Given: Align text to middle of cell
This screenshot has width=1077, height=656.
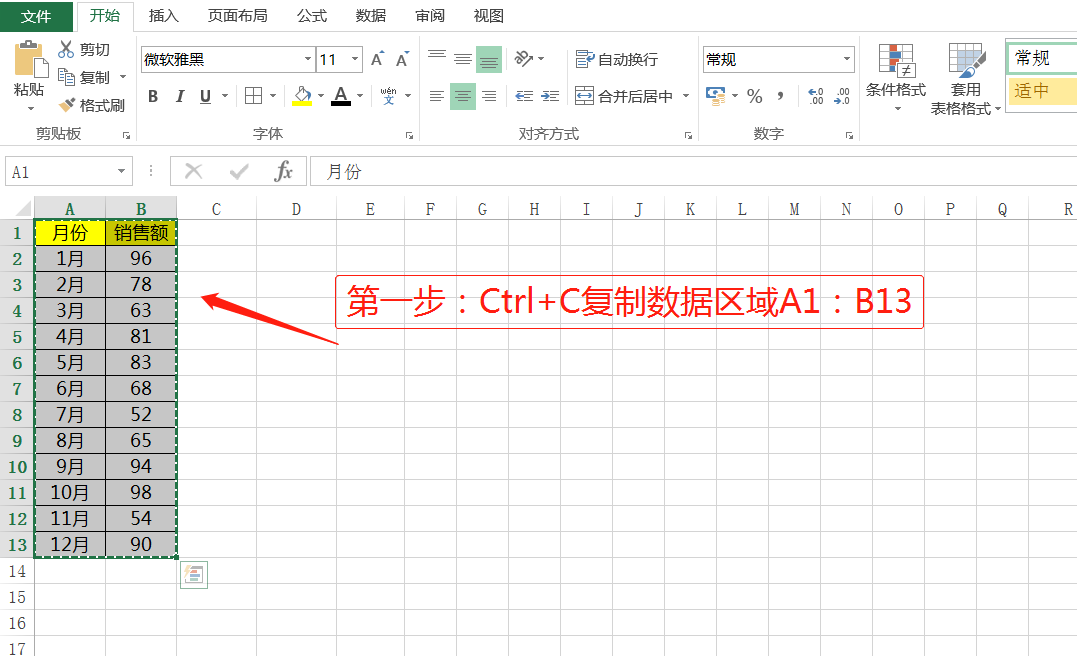Looking at the screenshot, I should click(x=463, y=59).
